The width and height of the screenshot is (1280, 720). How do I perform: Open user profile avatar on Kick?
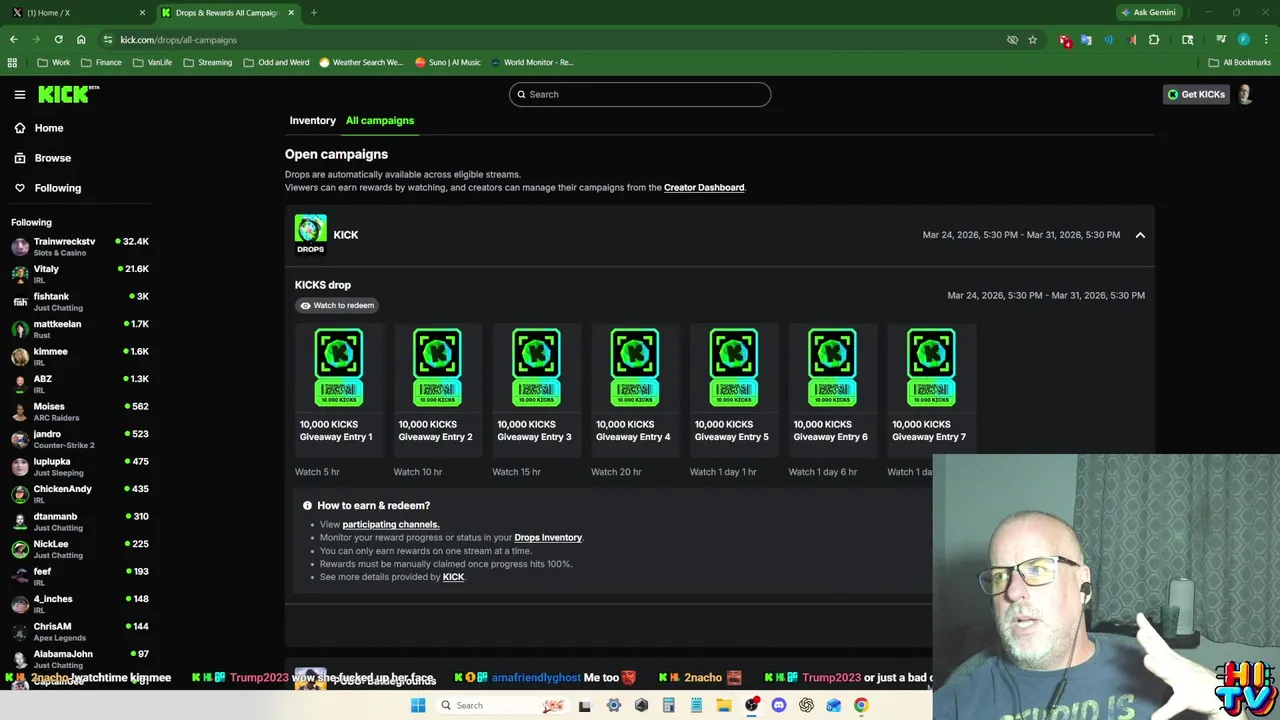(x=1245, y=94)
